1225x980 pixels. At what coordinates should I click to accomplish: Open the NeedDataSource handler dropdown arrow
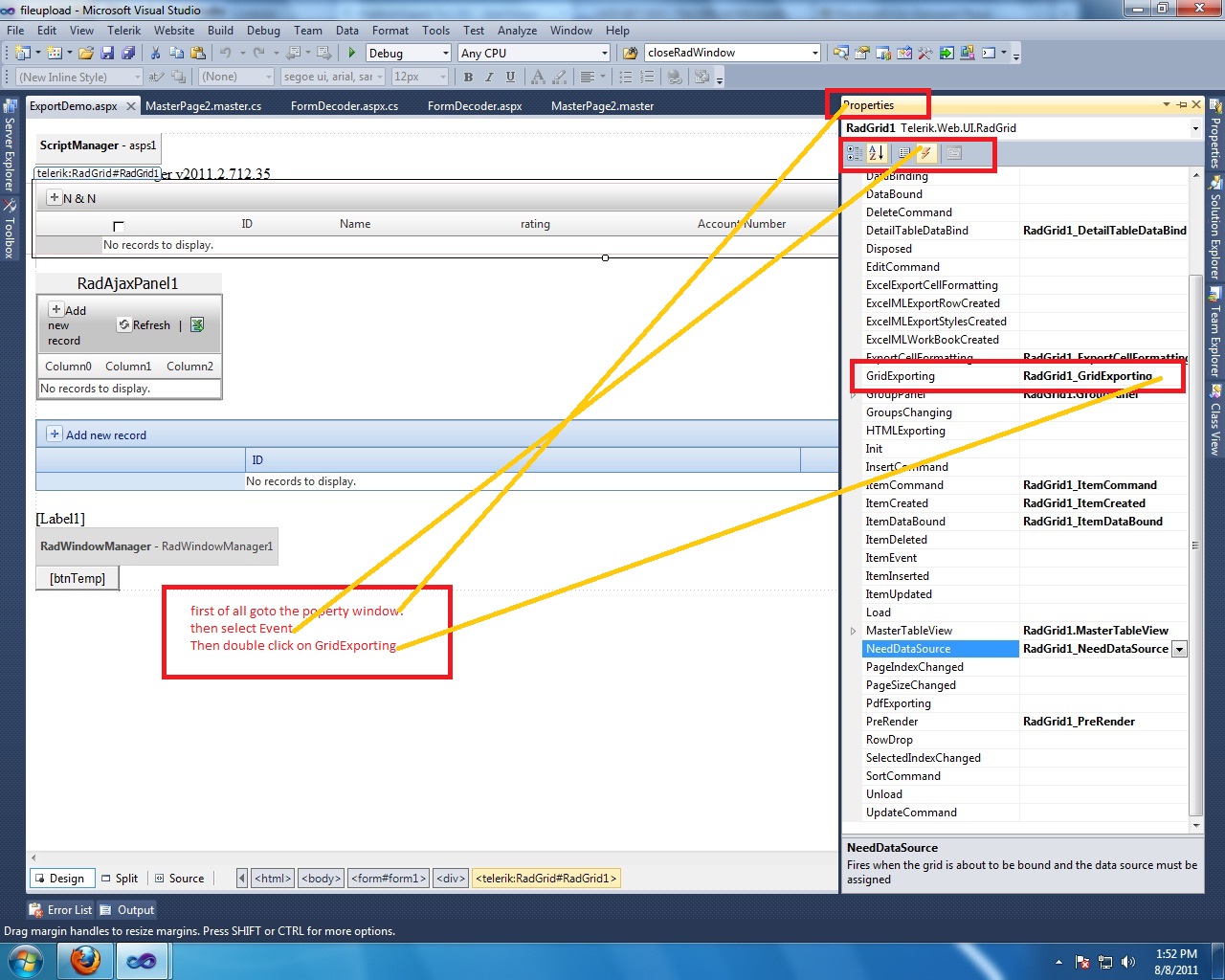click(x=1179, y=649)
